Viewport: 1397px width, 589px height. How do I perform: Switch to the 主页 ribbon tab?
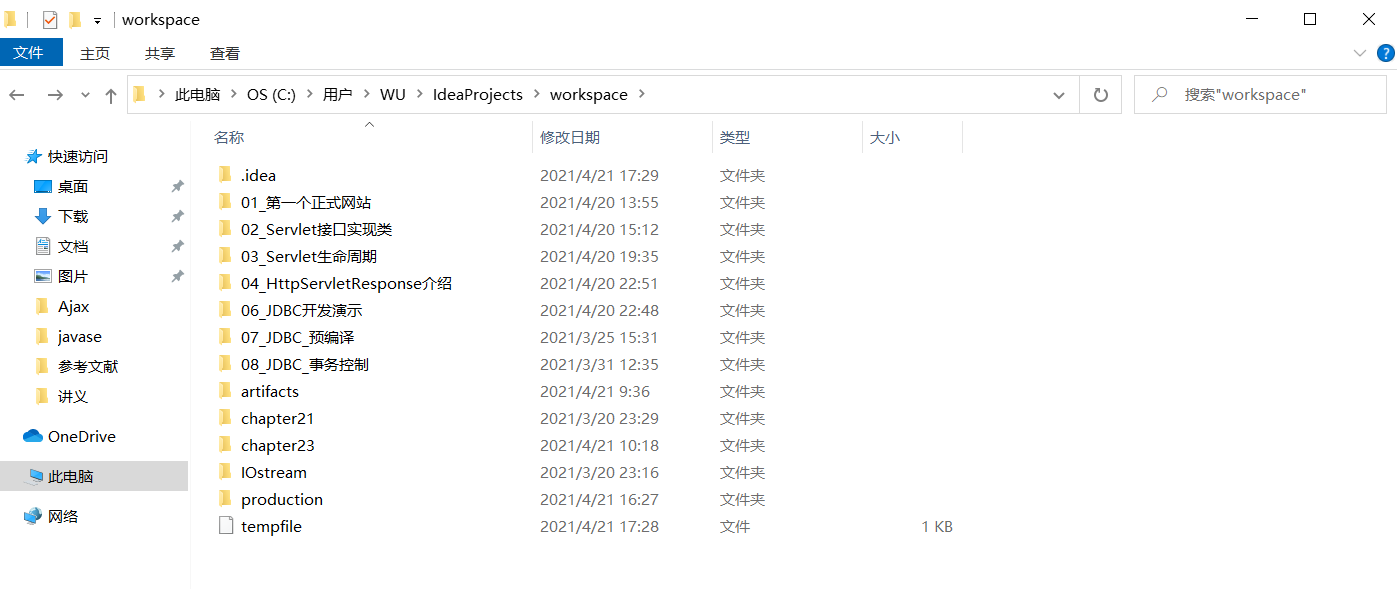tap(95, 53)
